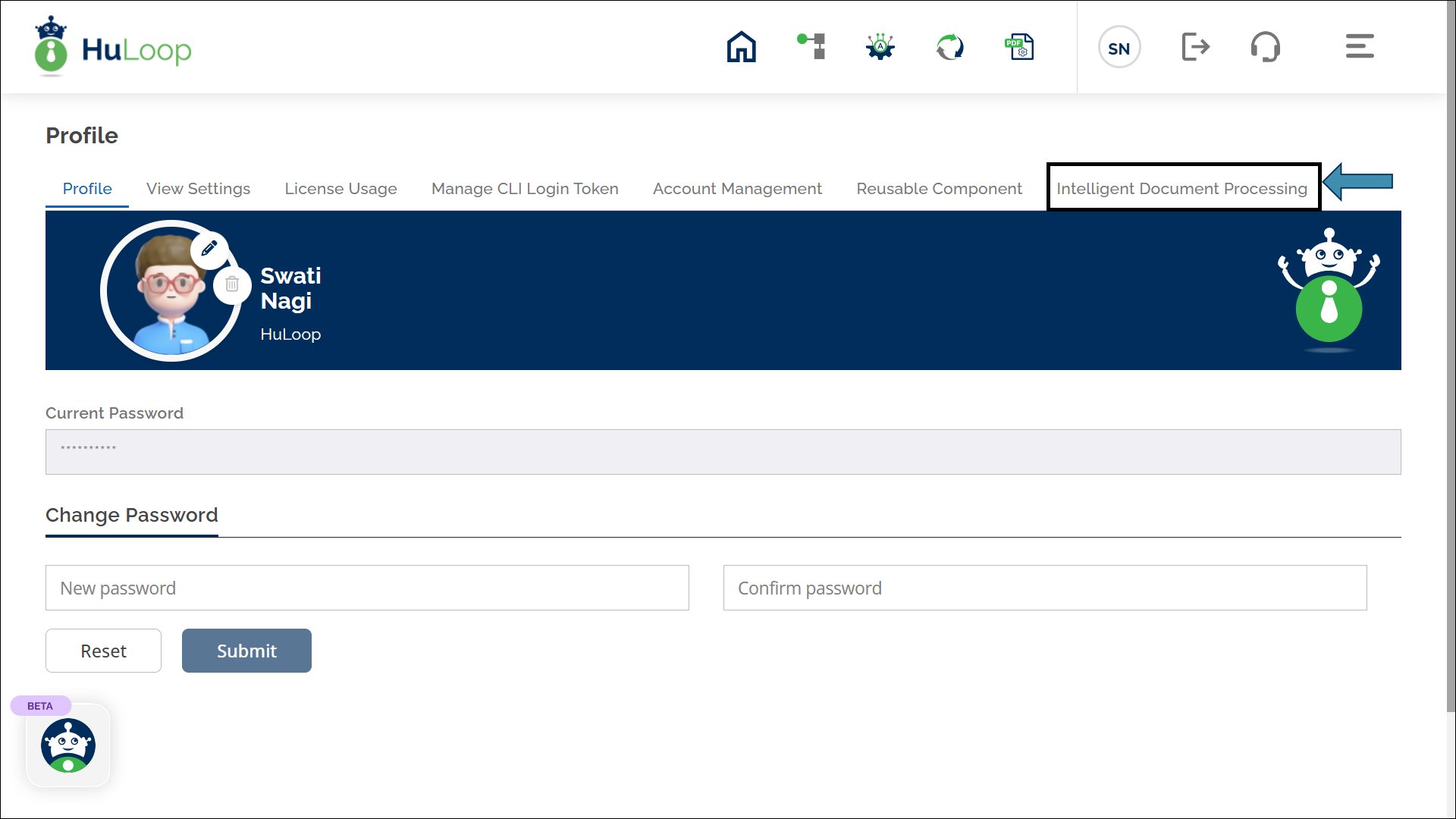Viewport: 1456px width, 819px height.
Task: Focus the Confirm password field
Action: (1045, 588)
